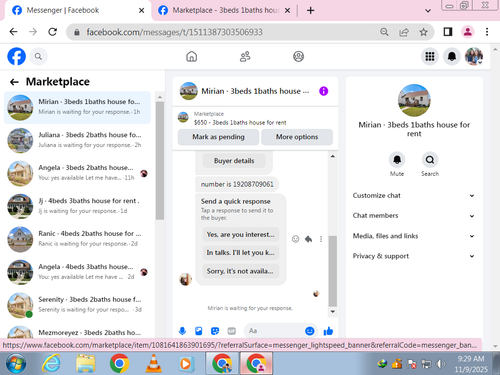This screenshot has width=500, height=375.
Task: Open the Windows Start button
Action: coord(16,363)
